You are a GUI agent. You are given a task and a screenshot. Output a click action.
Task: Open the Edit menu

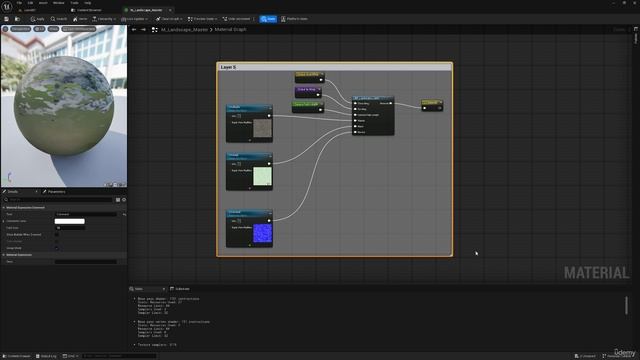(x=30, y=3)
